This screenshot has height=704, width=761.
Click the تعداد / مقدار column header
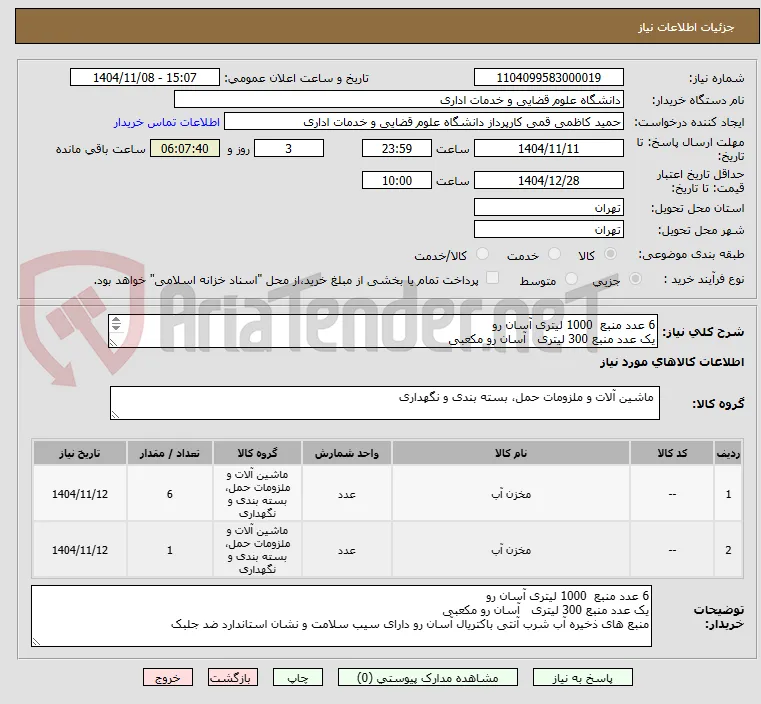pos(169,453)
